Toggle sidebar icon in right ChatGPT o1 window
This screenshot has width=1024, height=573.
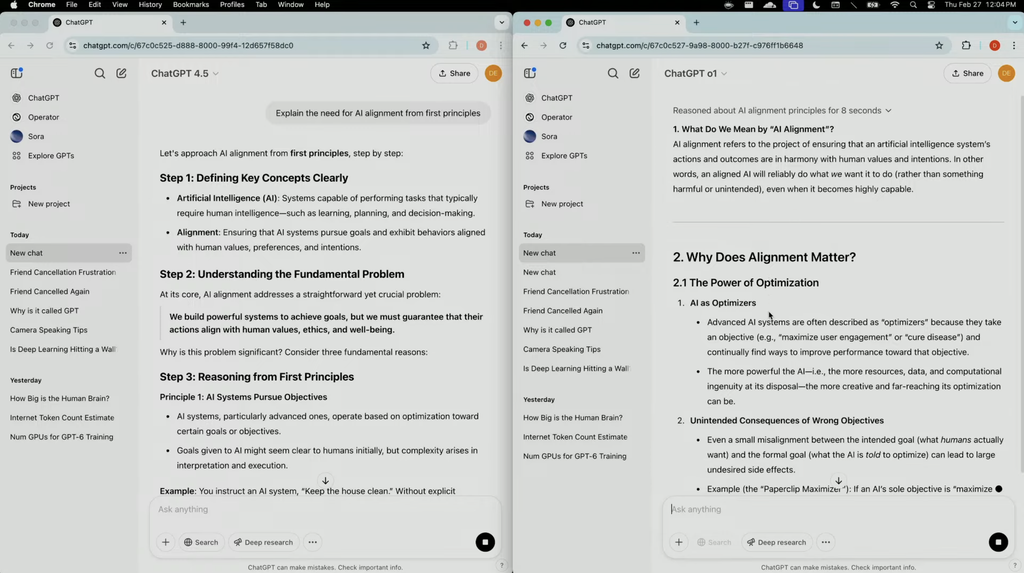530,73
